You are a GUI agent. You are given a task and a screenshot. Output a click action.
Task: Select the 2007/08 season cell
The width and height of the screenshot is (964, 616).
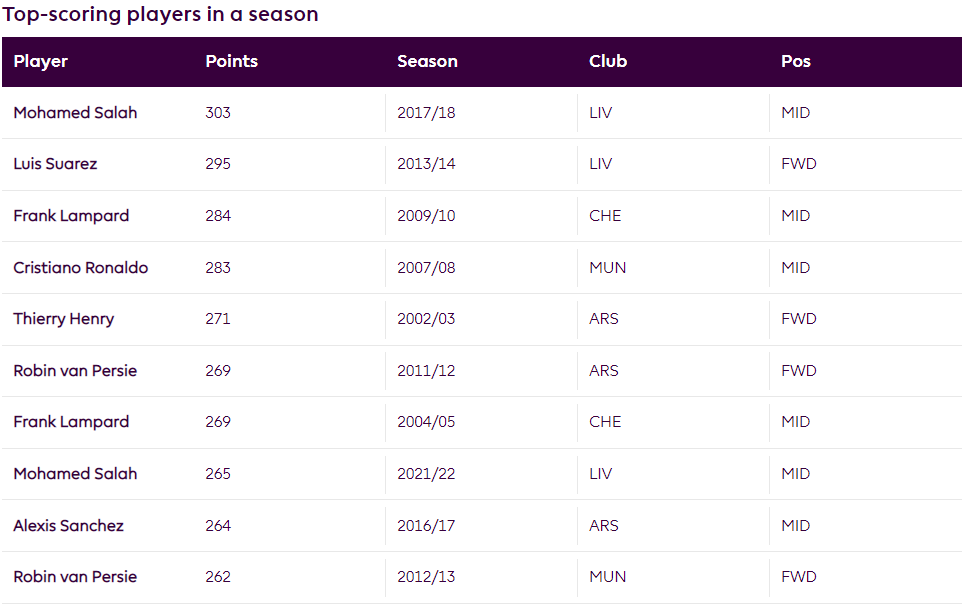(x=426, y=268)
